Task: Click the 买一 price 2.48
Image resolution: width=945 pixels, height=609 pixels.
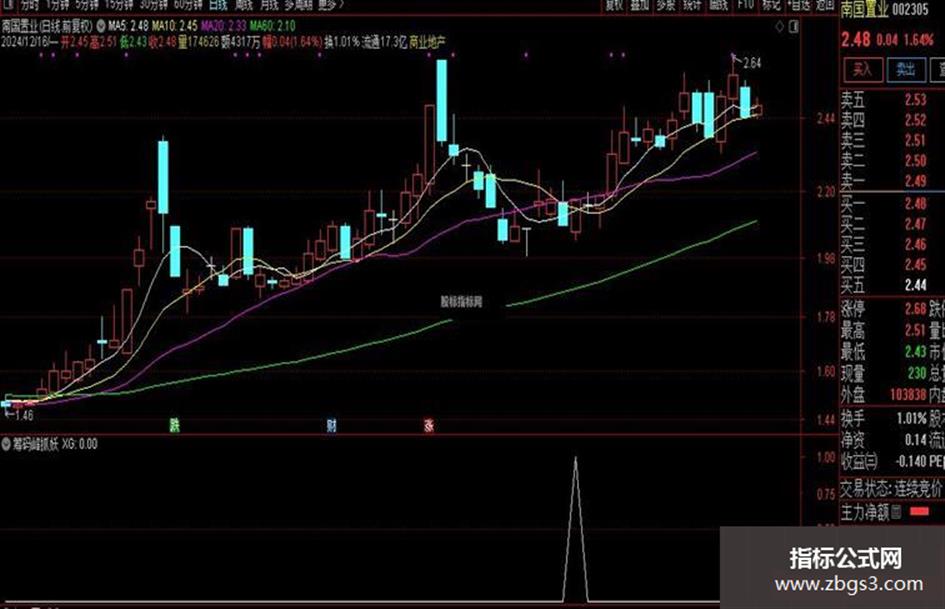Action: [x=915, y=204]
